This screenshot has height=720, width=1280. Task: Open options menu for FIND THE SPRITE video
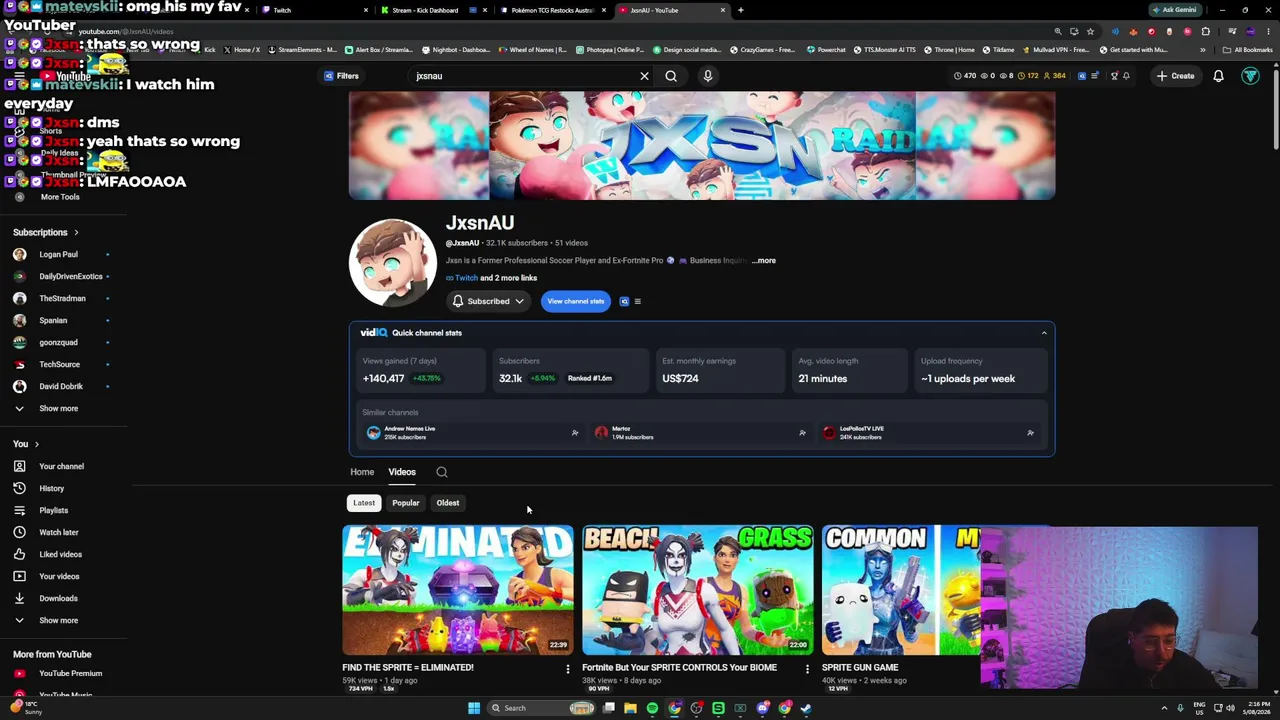tap(567, 669)
